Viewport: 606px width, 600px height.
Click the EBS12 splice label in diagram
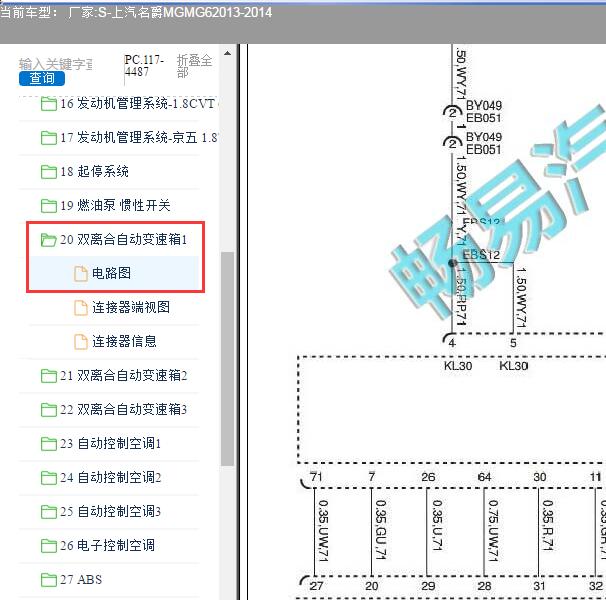481,255
